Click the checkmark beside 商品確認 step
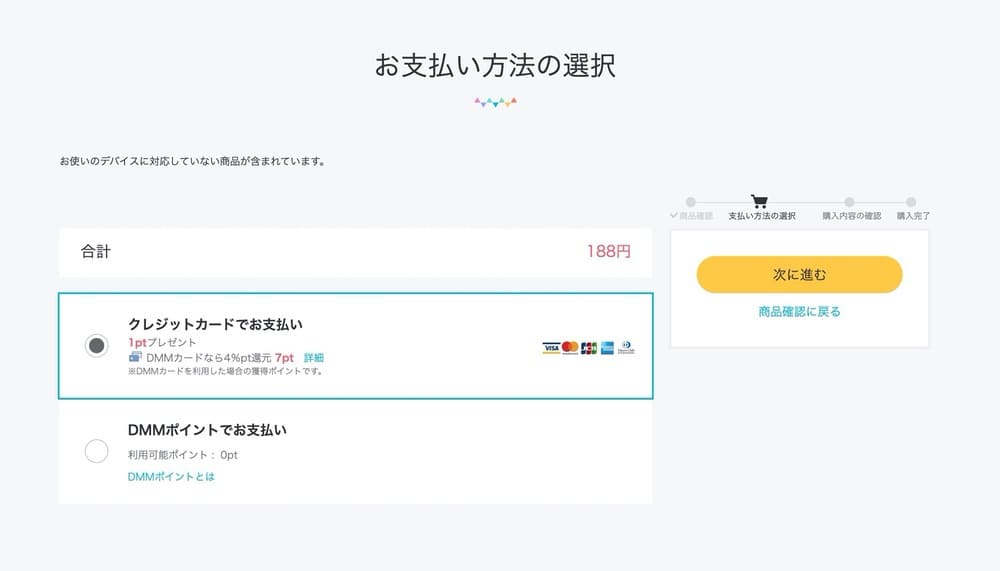 pos(674,216)
